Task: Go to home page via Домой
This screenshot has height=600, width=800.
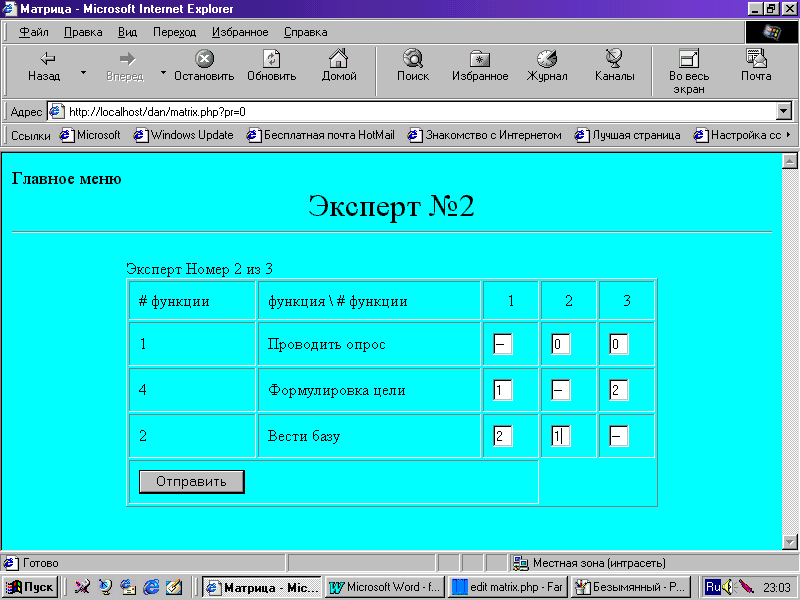Action: pyautogui.click(x=339, y=67)
